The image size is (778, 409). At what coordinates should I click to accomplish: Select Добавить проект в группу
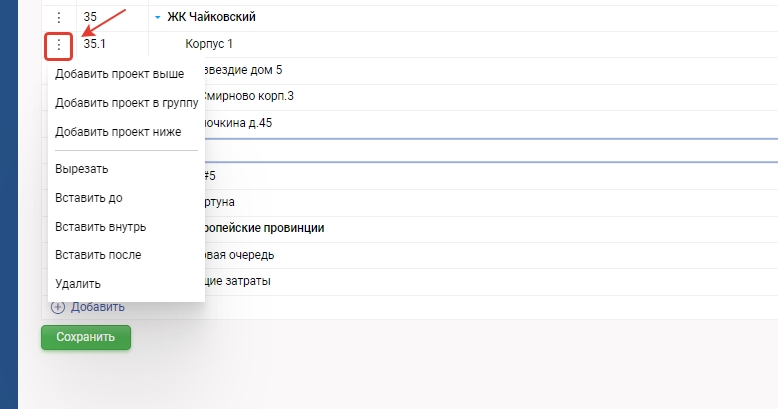click(126, 102)
